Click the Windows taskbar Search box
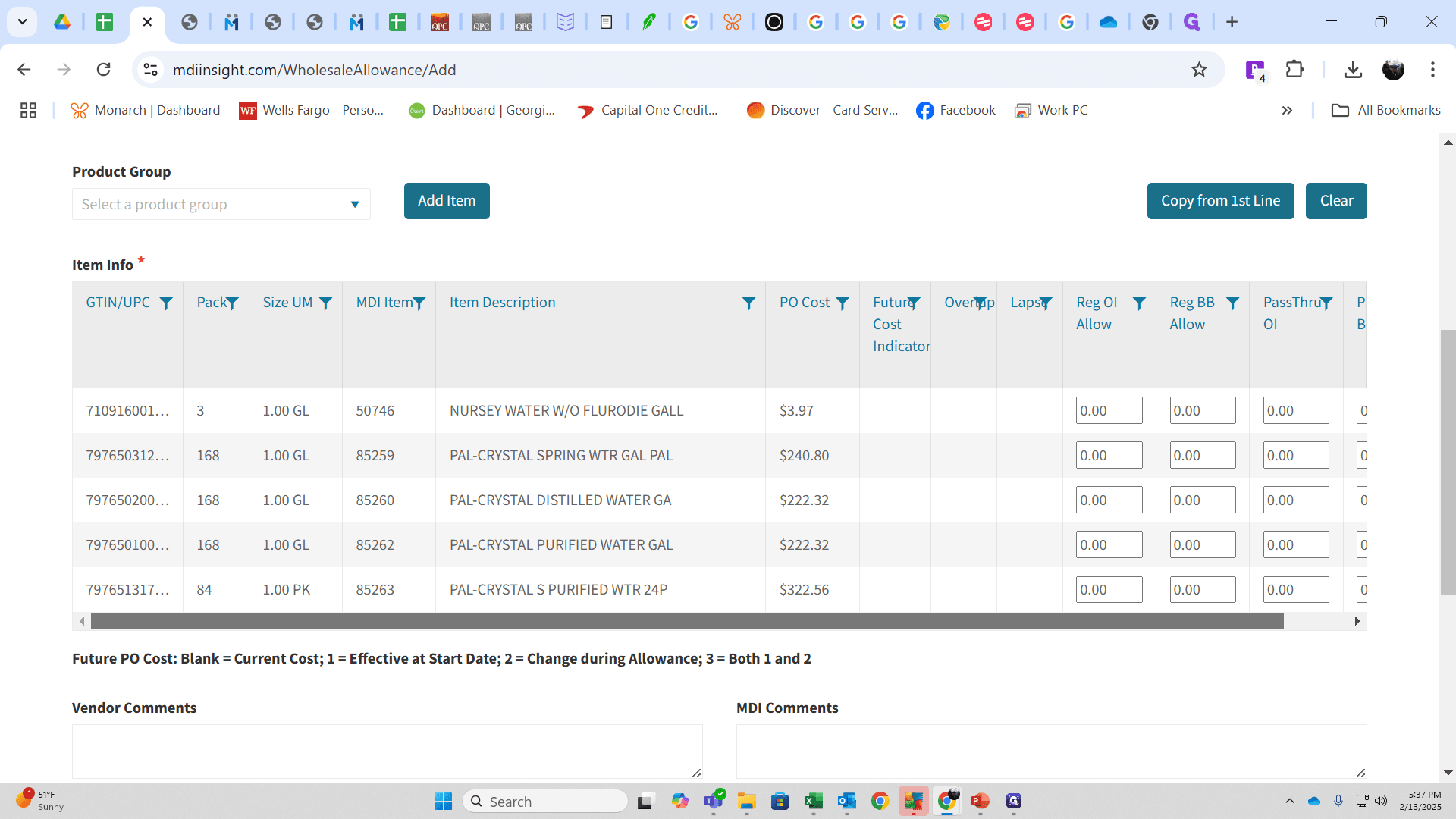This screenshot has width=1456, height=819. coord(545,801)
